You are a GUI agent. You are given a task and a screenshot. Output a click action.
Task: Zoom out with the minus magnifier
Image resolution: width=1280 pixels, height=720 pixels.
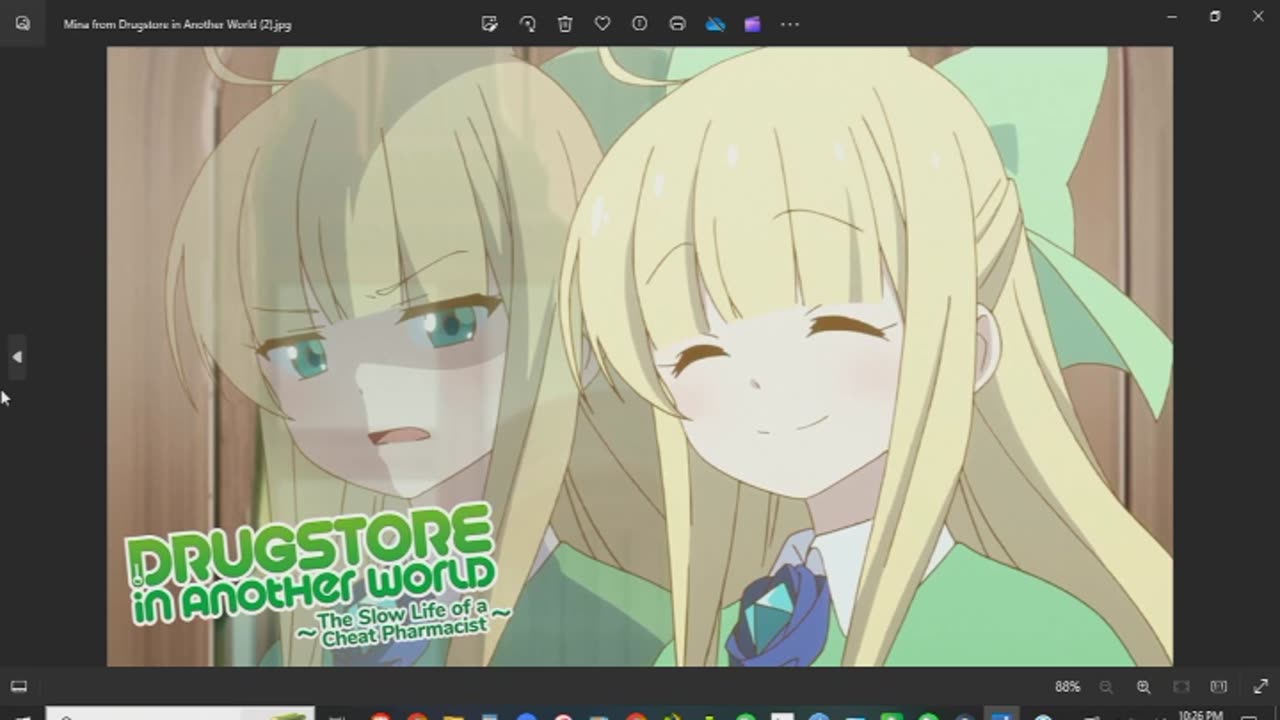point(1106,687)
